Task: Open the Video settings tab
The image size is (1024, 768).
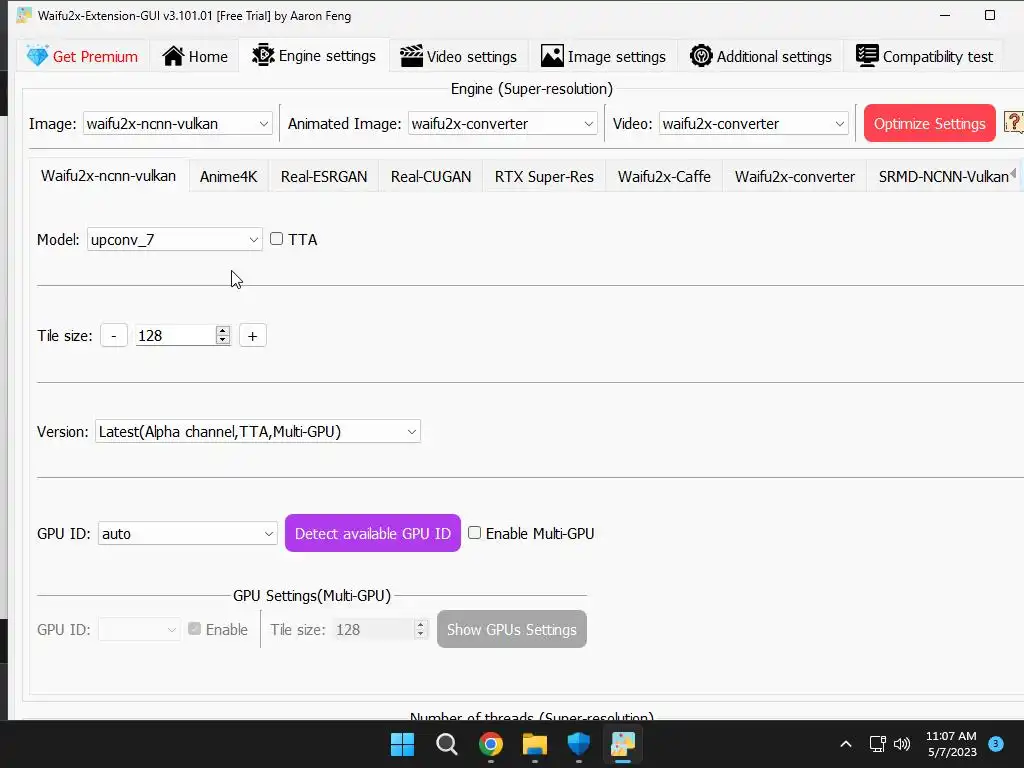Action: 458,57
